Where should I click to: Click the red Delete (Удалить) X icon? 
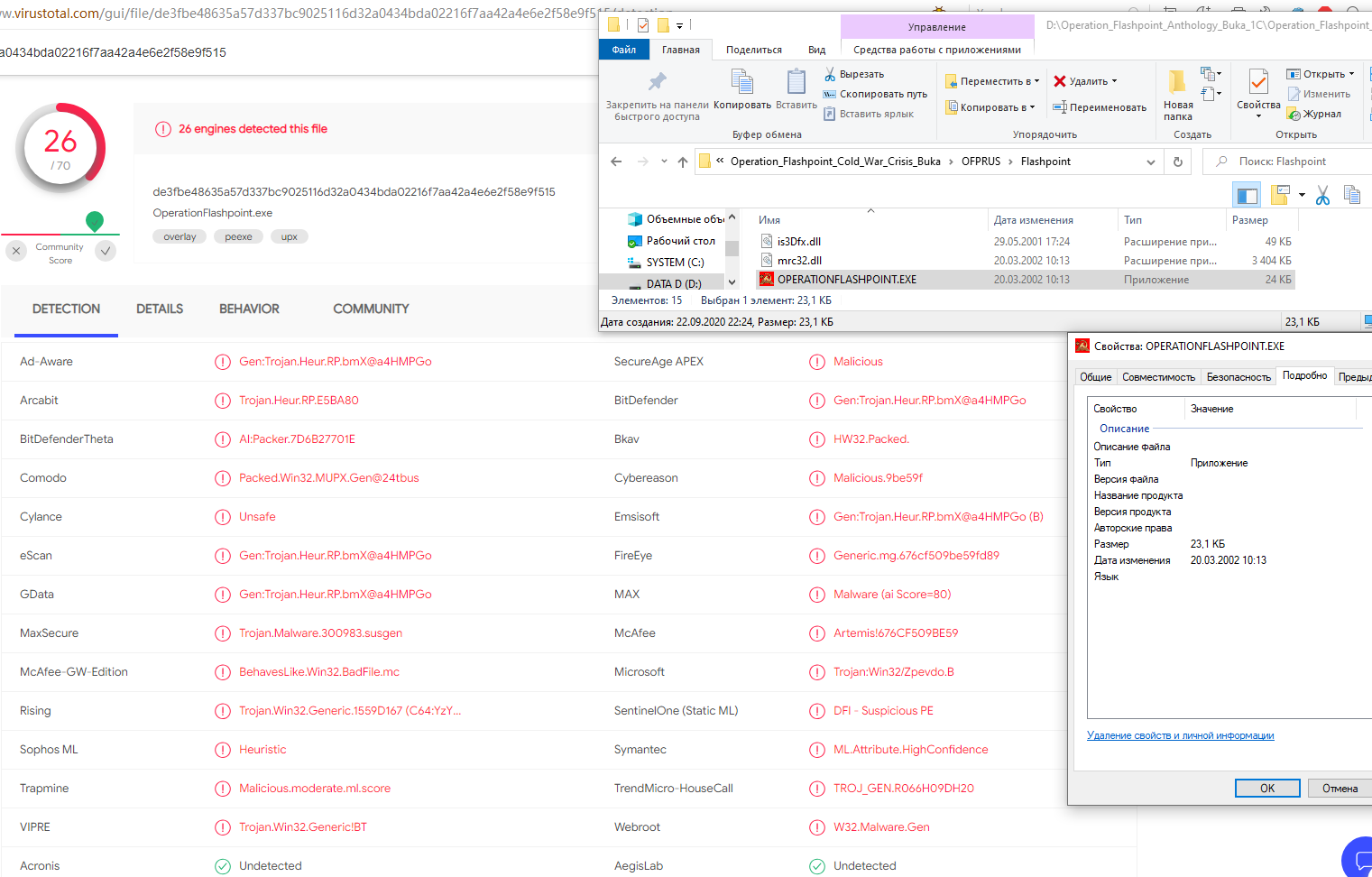click(x=1060, y=81)
